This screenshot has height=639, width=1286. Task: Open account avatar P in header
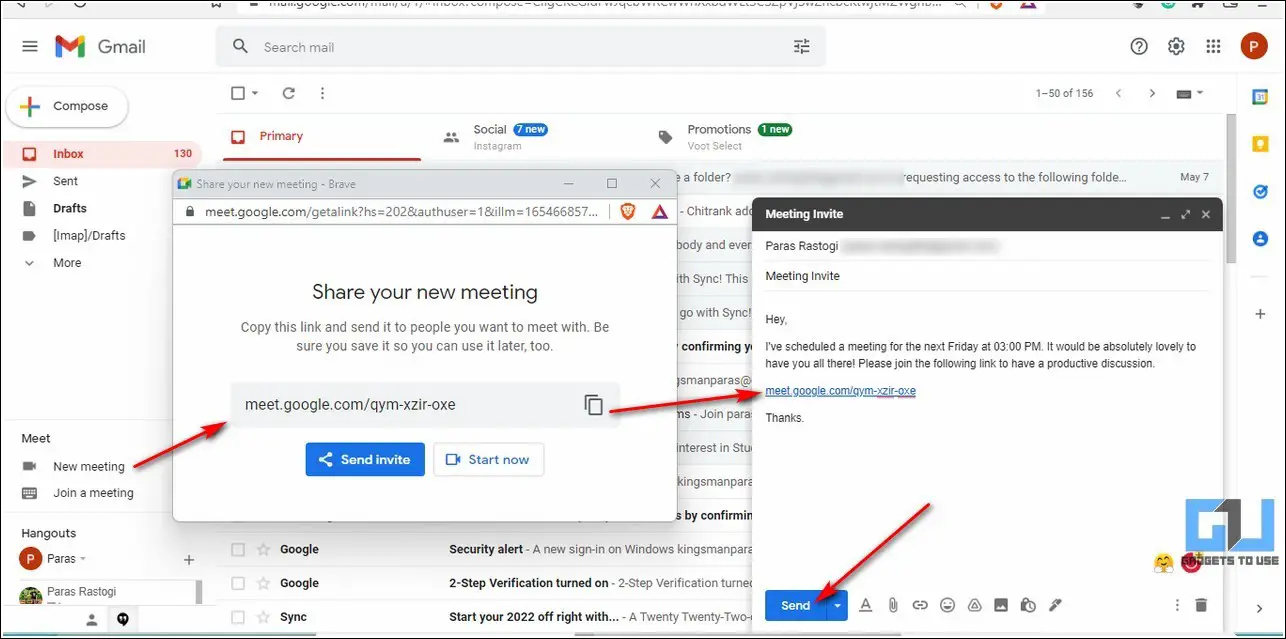point(1254,46)
